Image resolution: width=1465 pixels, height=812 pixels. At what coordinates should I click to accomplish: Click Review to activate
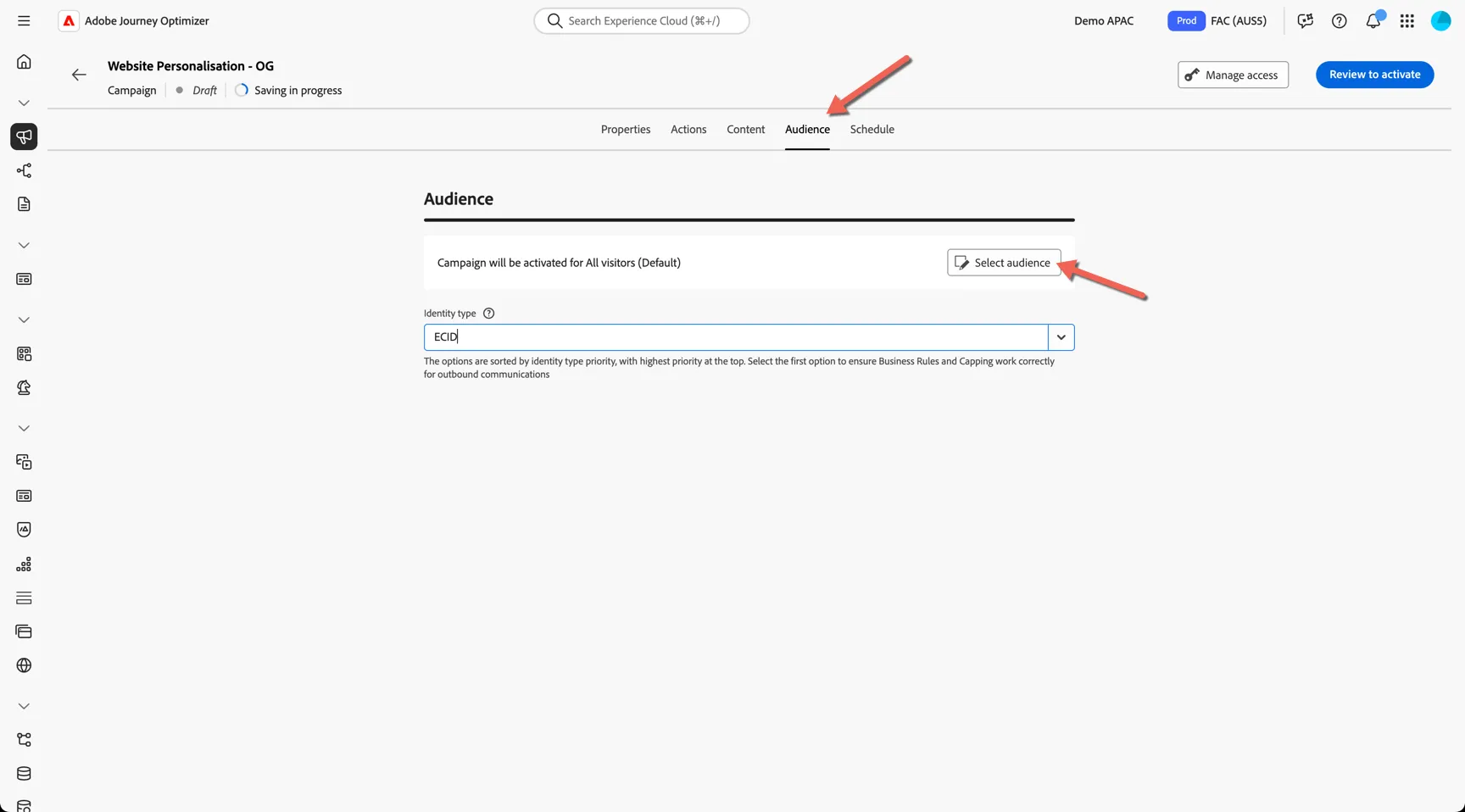1374,75
